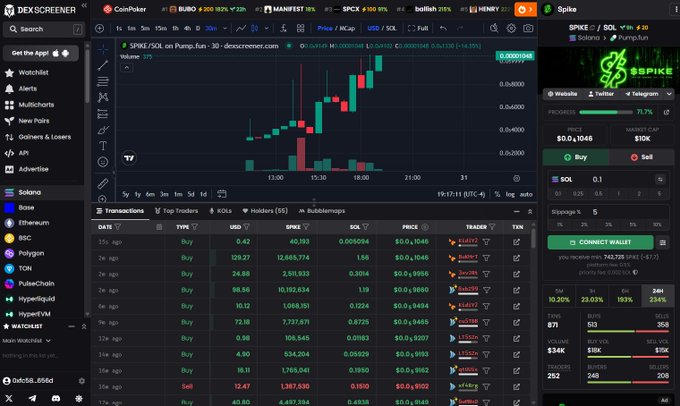Screen dimensions: 680x406
Task: Open the token Twitter link
Action: click(x=601, y=94)
